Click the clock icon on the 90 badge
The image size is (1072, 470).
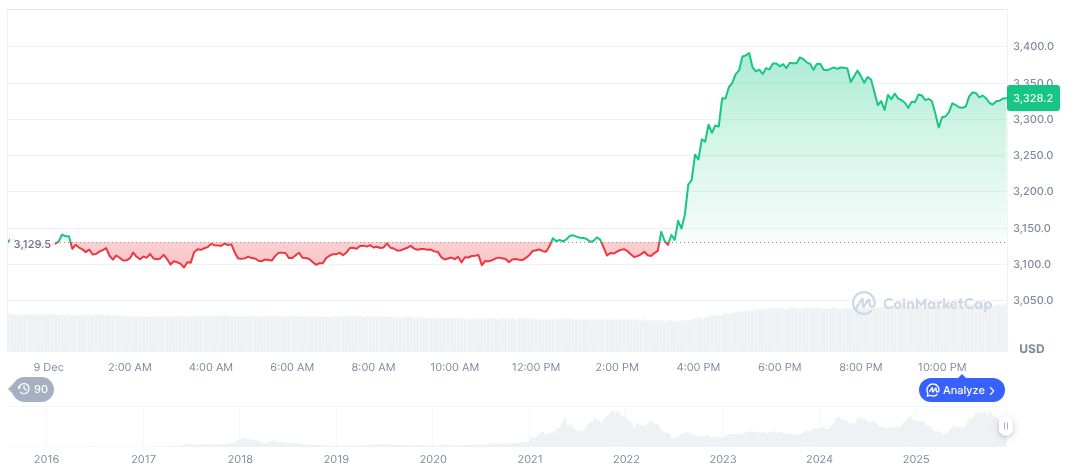(x=23, y=389)
